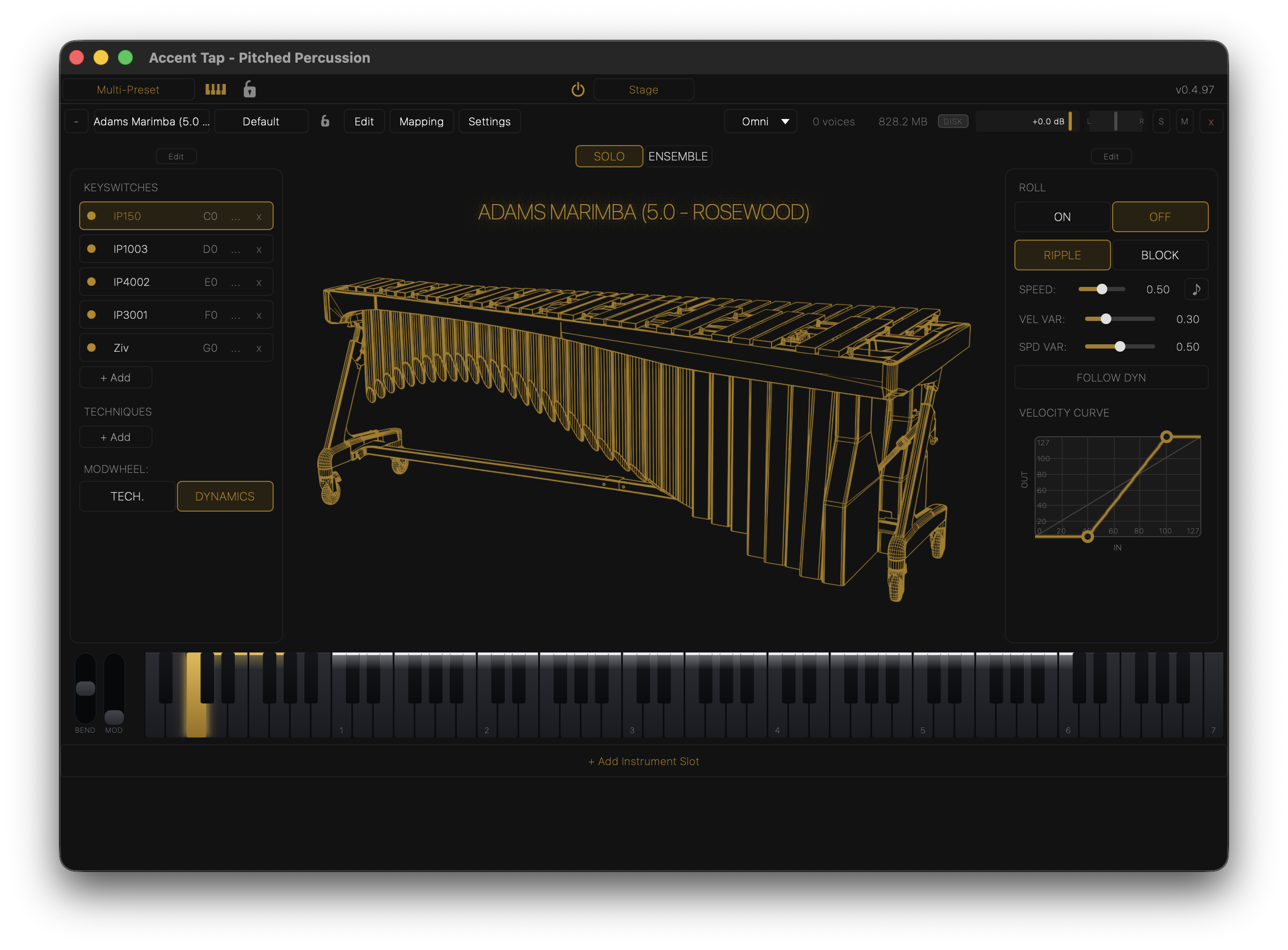
Task: Switch to the SOLO tab
Action: click(609, 156)
